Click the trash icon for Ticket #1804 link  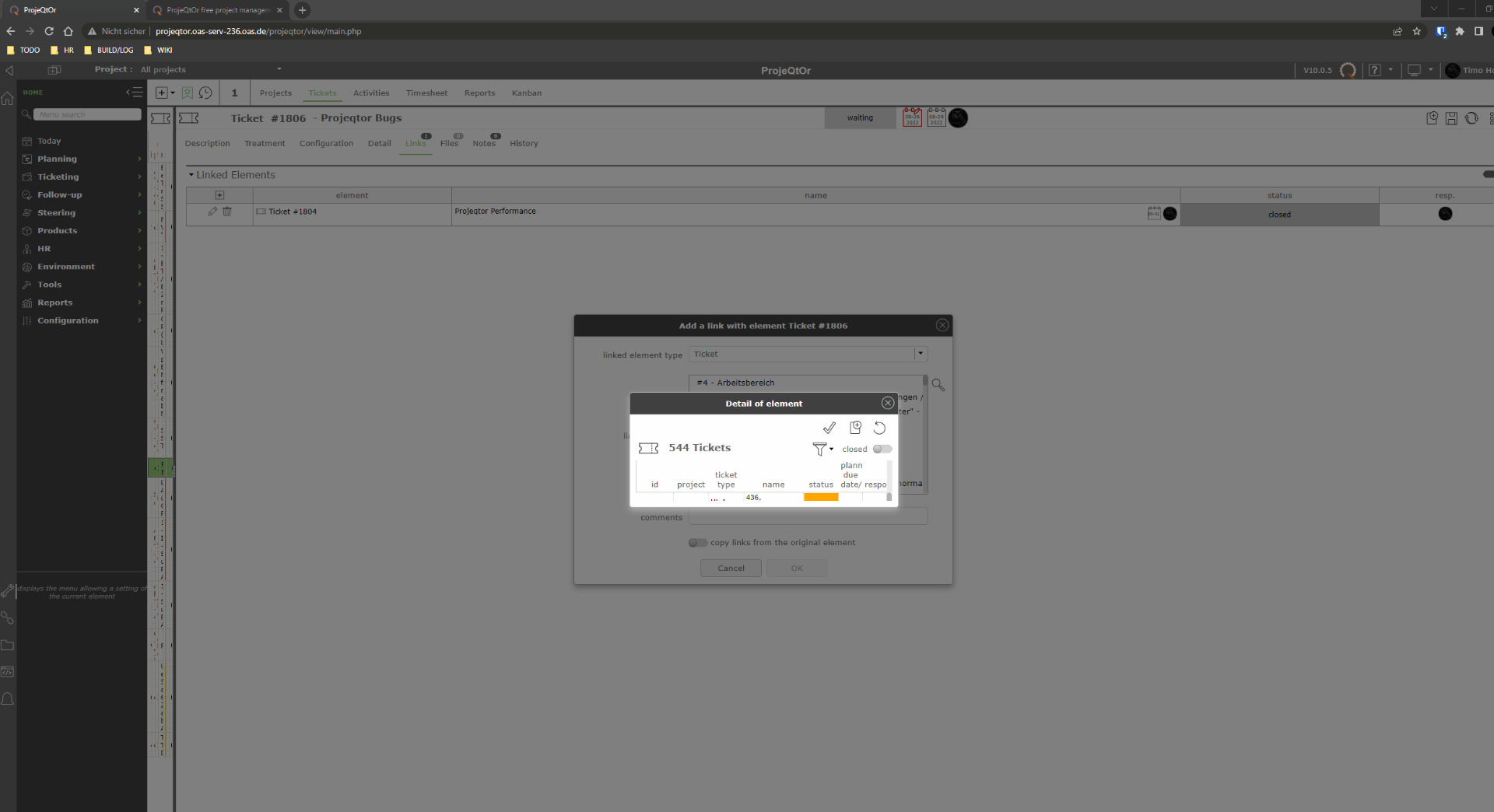227,212
